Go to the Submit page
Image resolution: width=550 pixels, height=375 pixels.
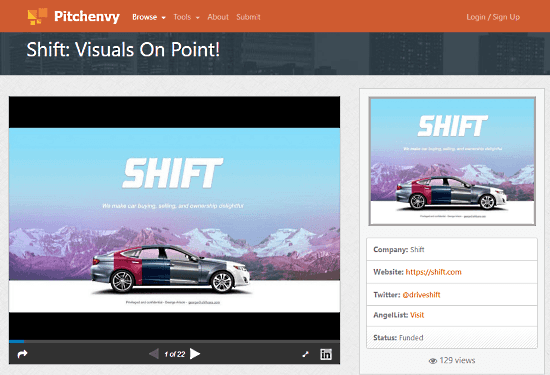(248, 17)
